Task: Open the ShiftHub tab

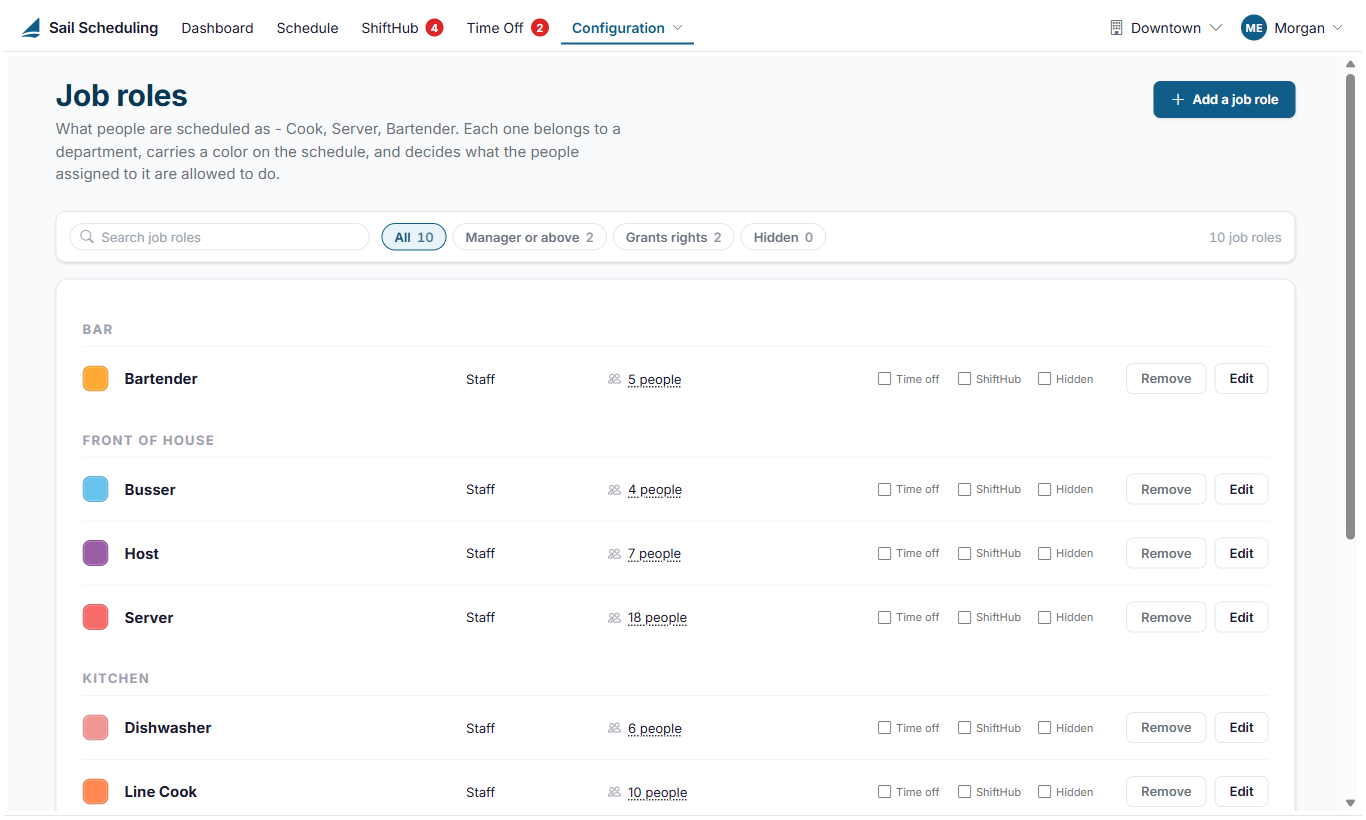Action: [x=390, y=28]
